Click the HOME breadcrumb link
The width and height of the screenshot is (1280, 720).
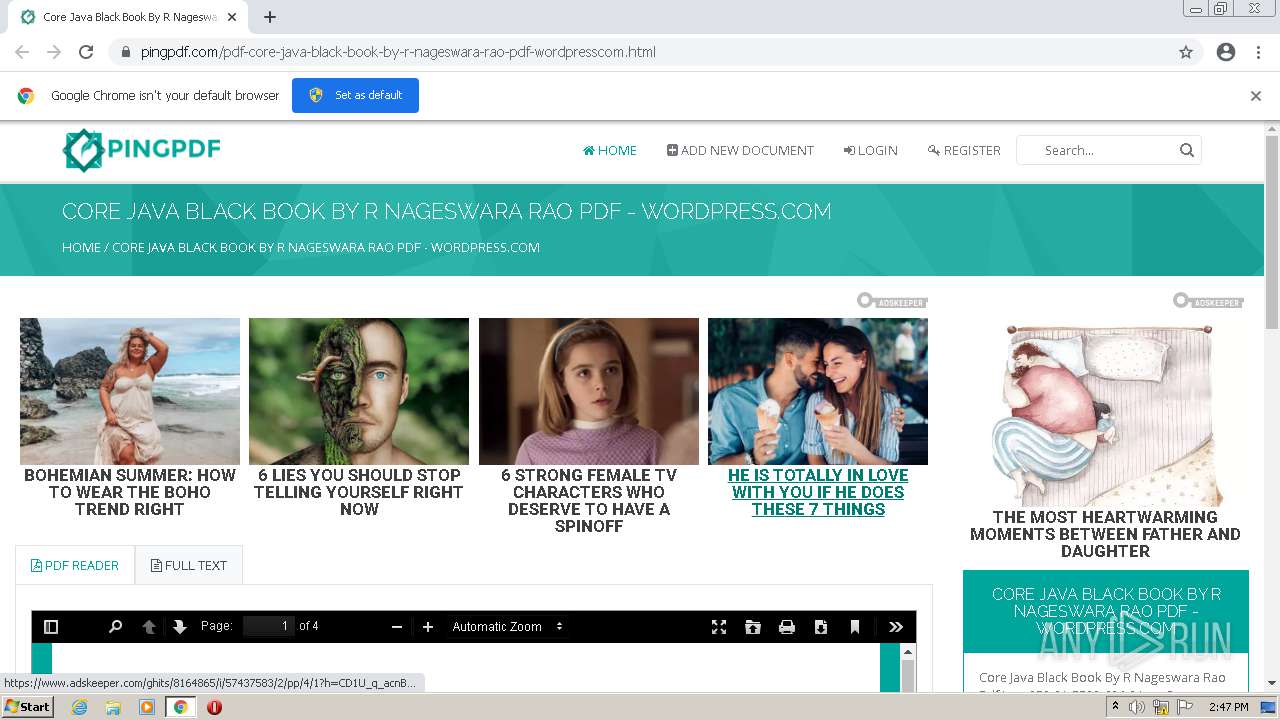pyautogui.click(x=81, y=247)
